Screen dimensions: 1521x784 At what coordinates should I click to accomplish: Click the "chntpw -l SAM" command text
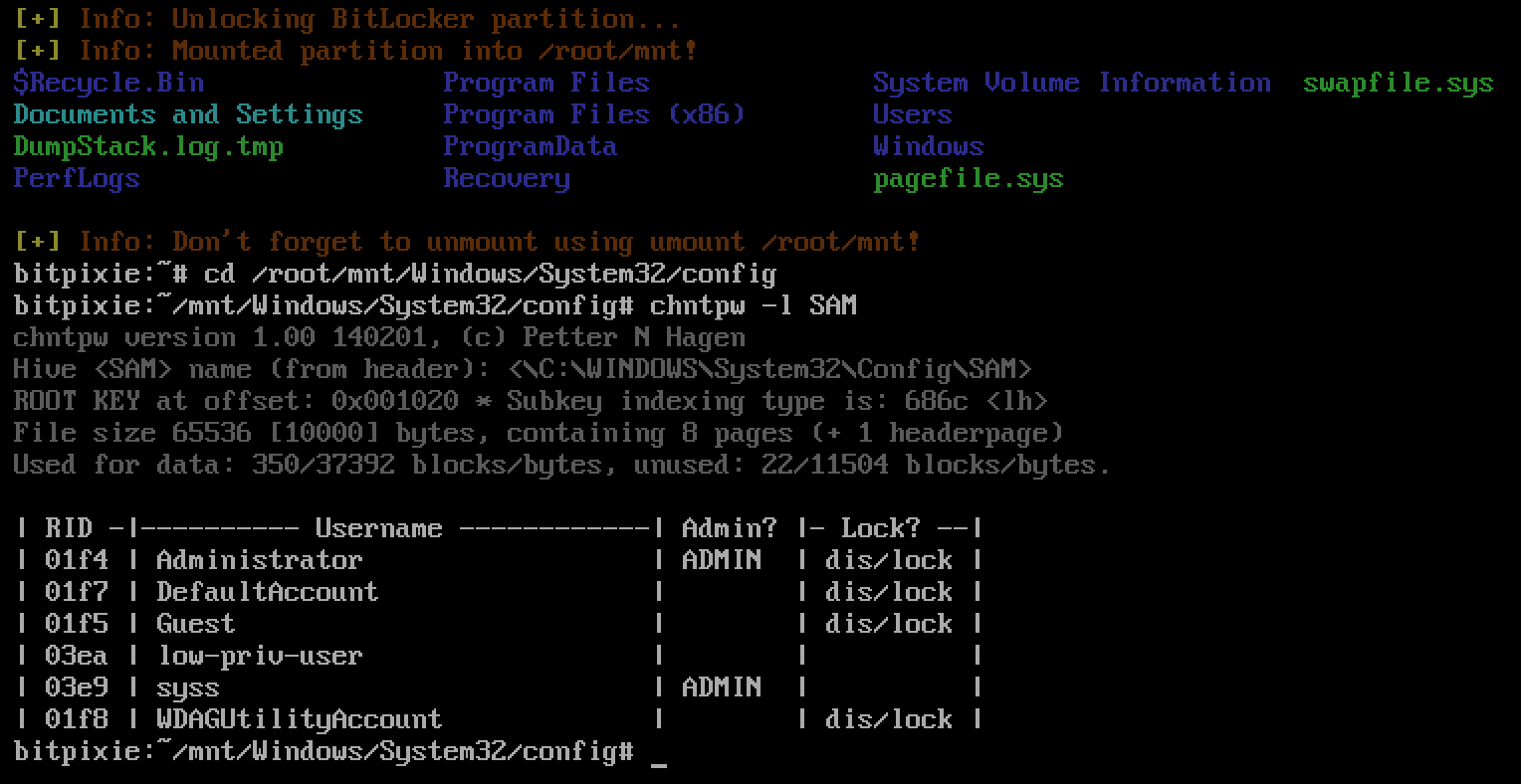(x=753, y=305)
